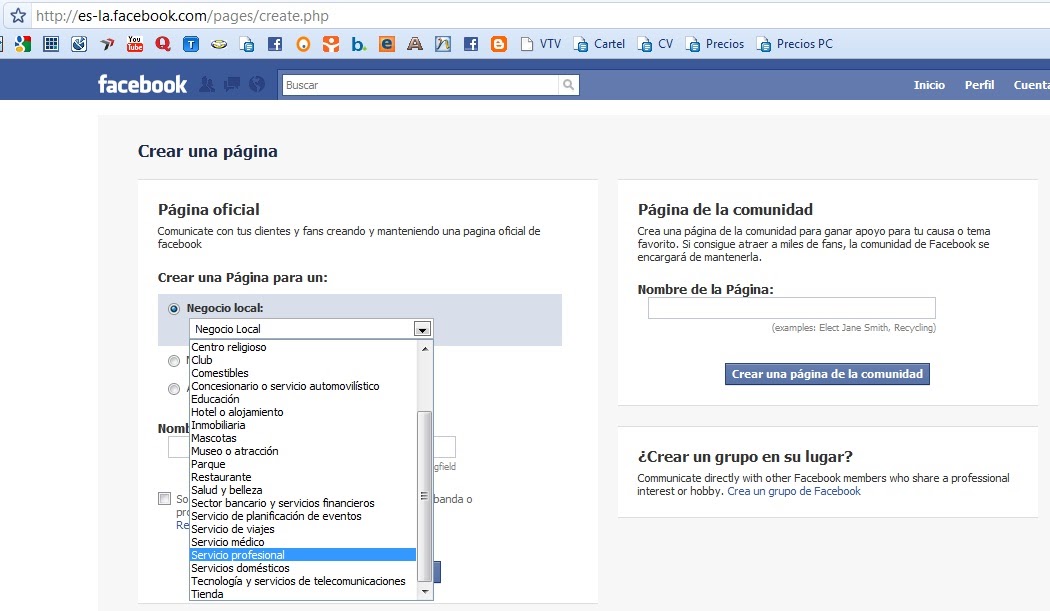Open the Cartel bookmark
Viewport: 1050px width, 611px height.
599,44
